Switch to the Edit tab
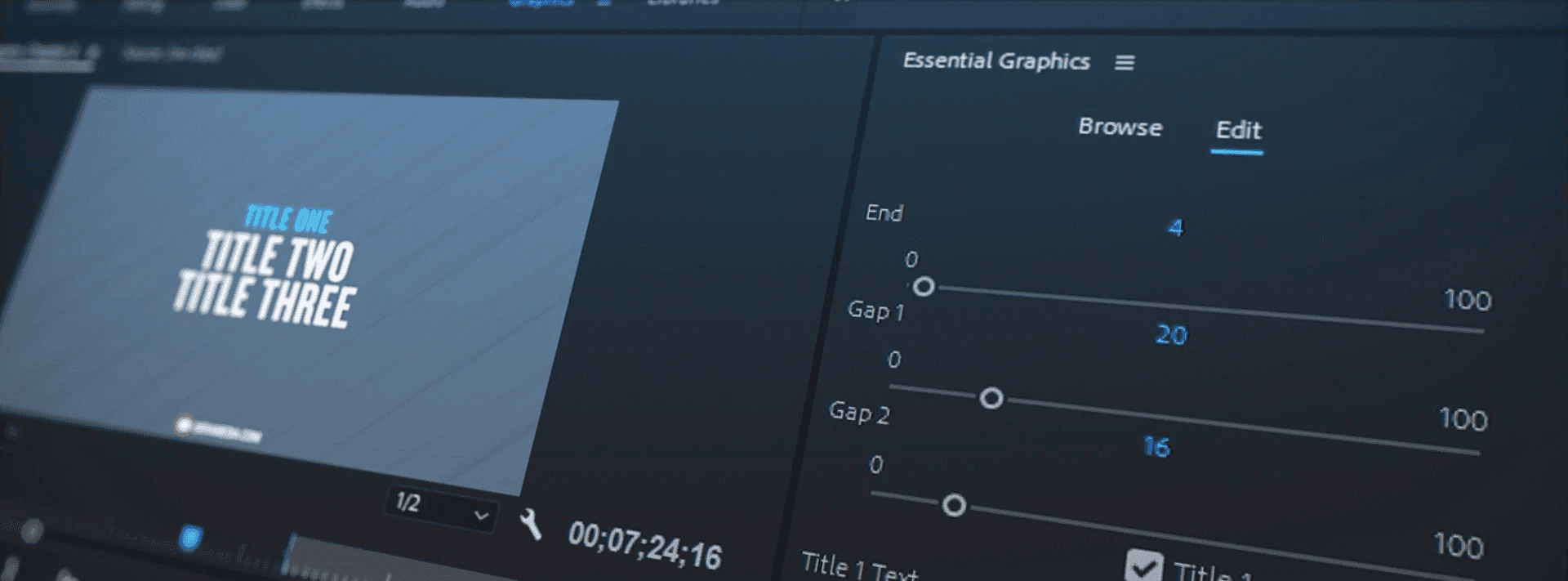This screenshot has width=1568, height=581. (x=1238, y=130)
